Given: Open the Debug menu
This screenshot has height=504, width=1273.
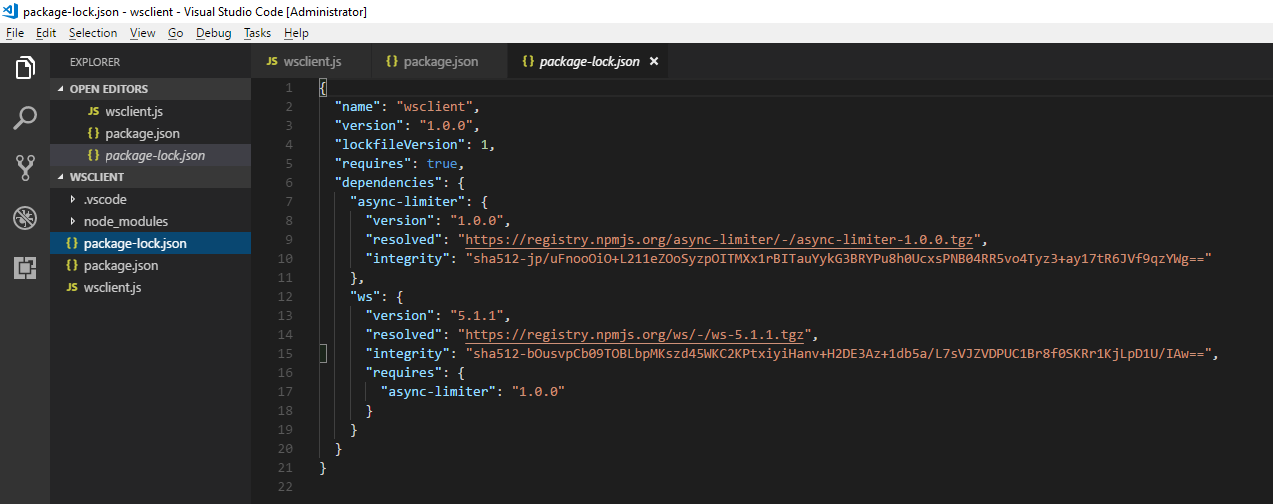Looking at the screenshot, I should tap(214, 33).
